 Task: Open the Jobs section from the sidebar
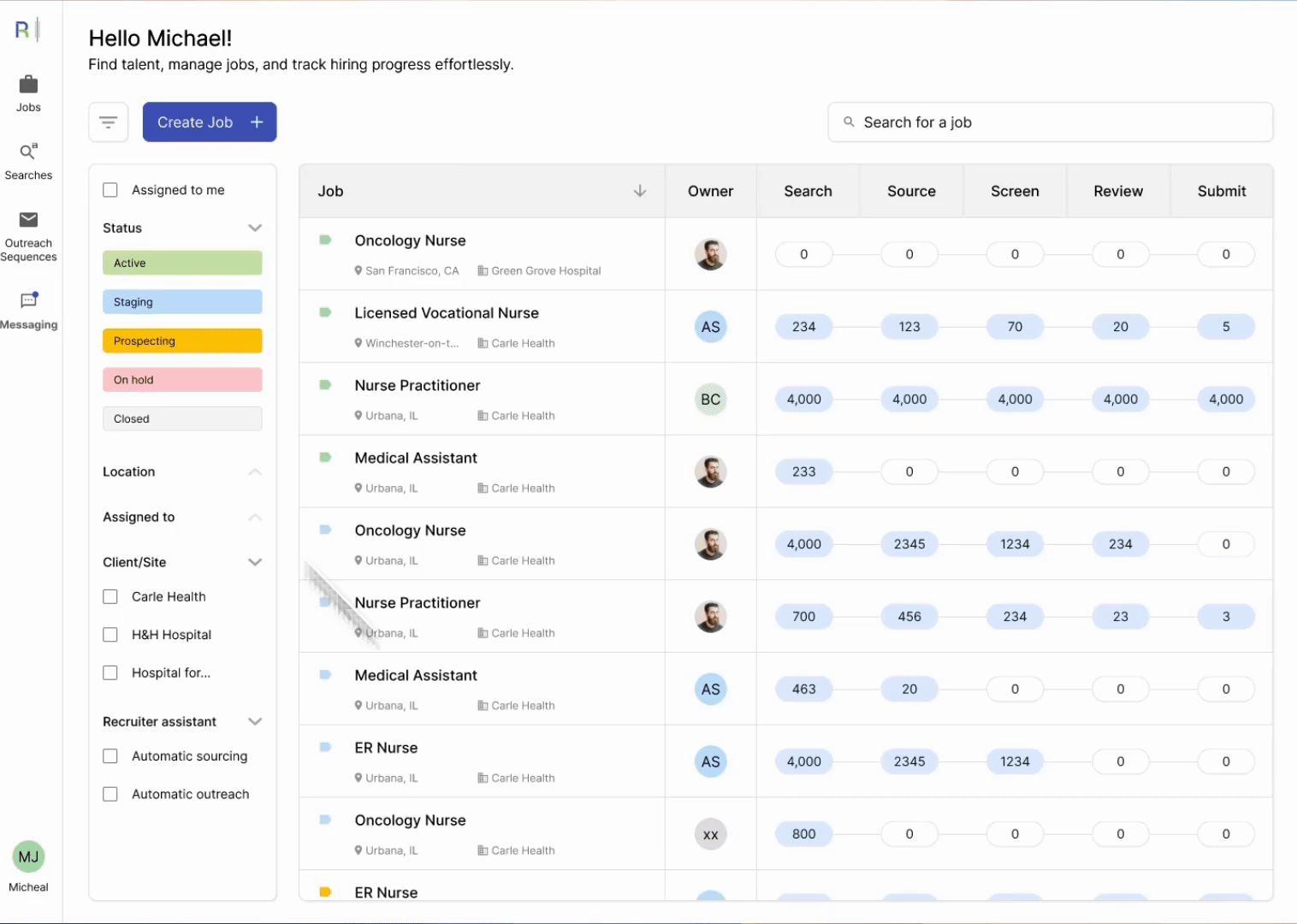tap(28, 92)
